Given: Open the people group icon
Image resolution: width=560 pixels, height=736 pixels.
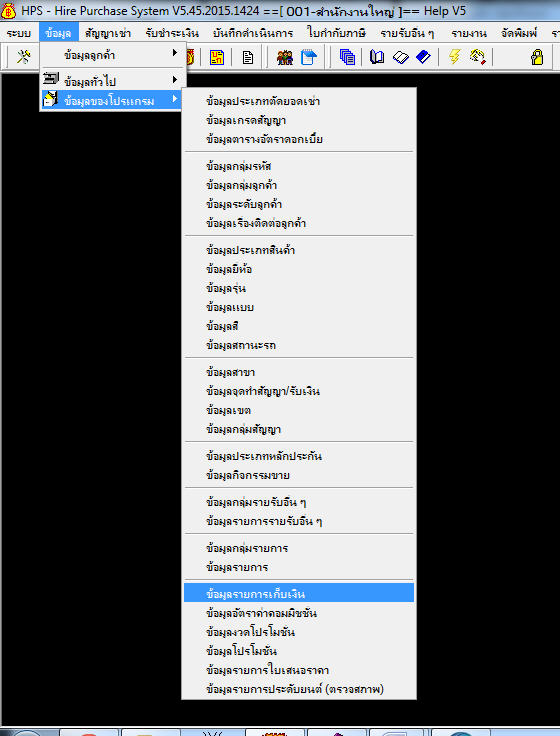Looking at the screenshot, I should [284, 57].
